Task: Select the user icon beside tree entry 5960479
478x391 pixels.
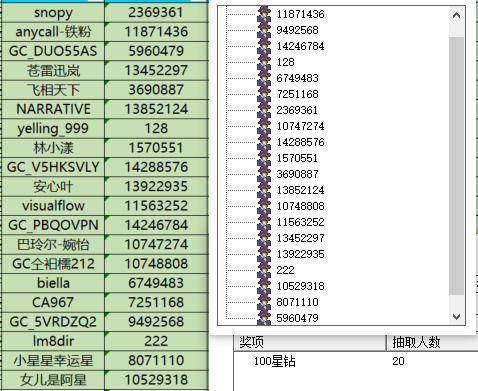Action: click(x=264, y=317)
